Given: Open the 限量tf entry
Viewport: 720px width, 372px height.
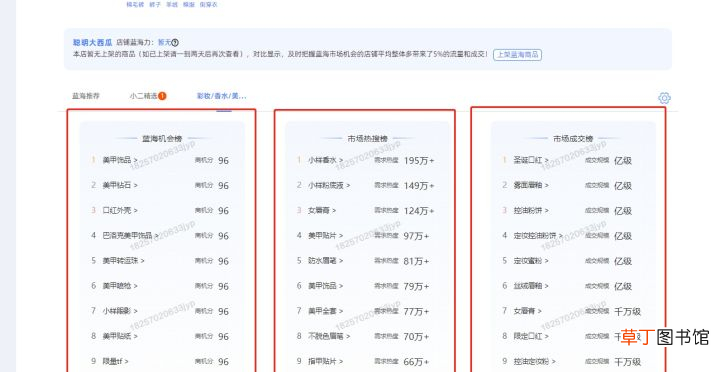Looking at the screenshot, I should tap(115, 361).
